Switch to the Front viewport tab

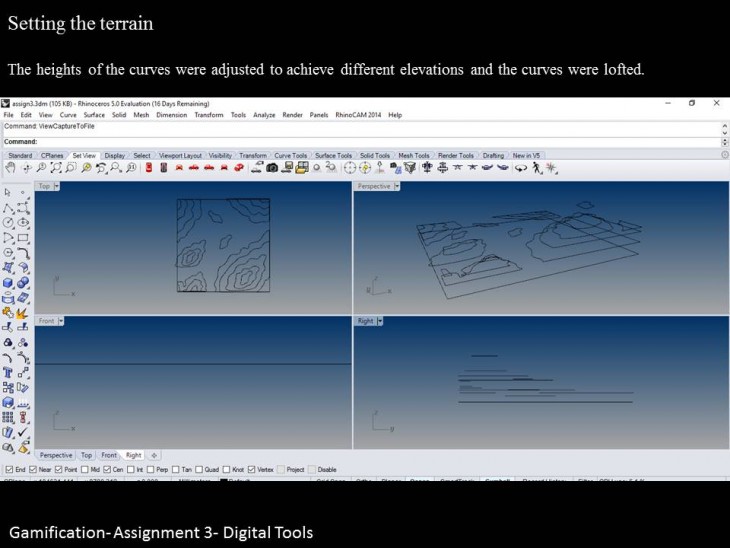coord(108,455)
